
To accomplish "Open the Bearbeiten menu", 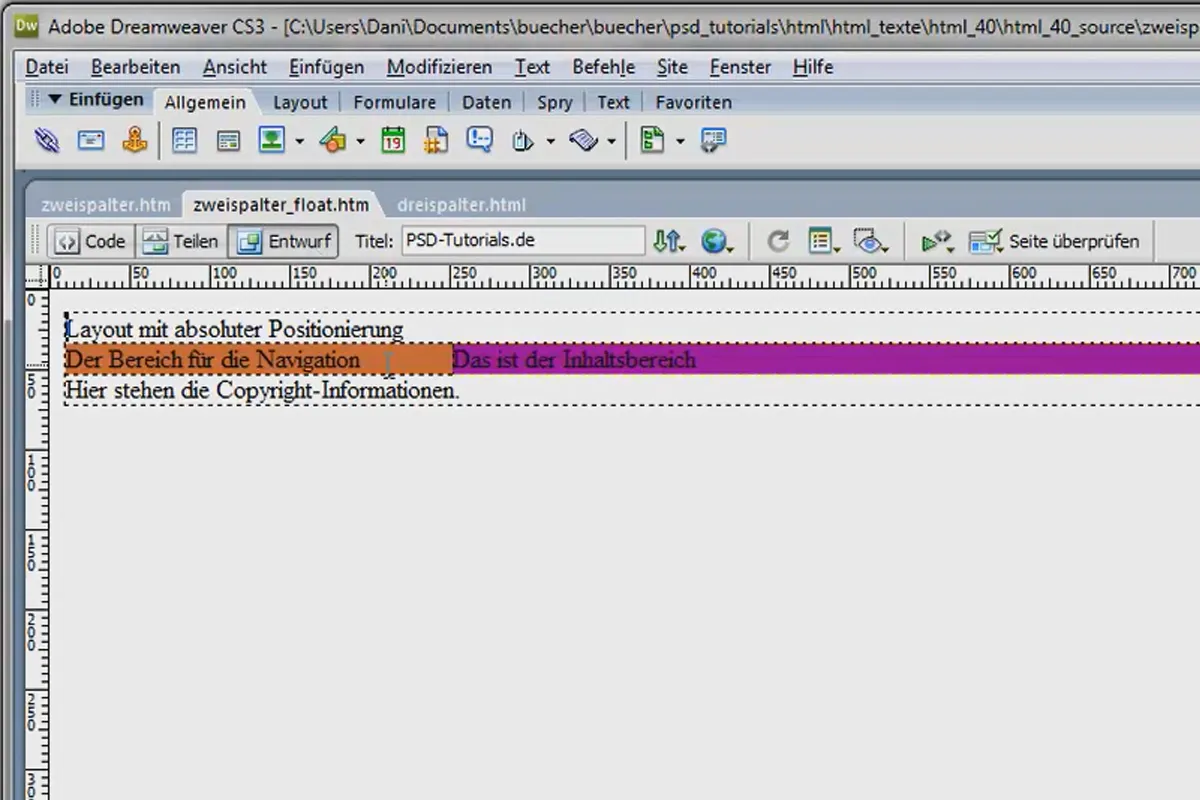I will pos(135,67).
